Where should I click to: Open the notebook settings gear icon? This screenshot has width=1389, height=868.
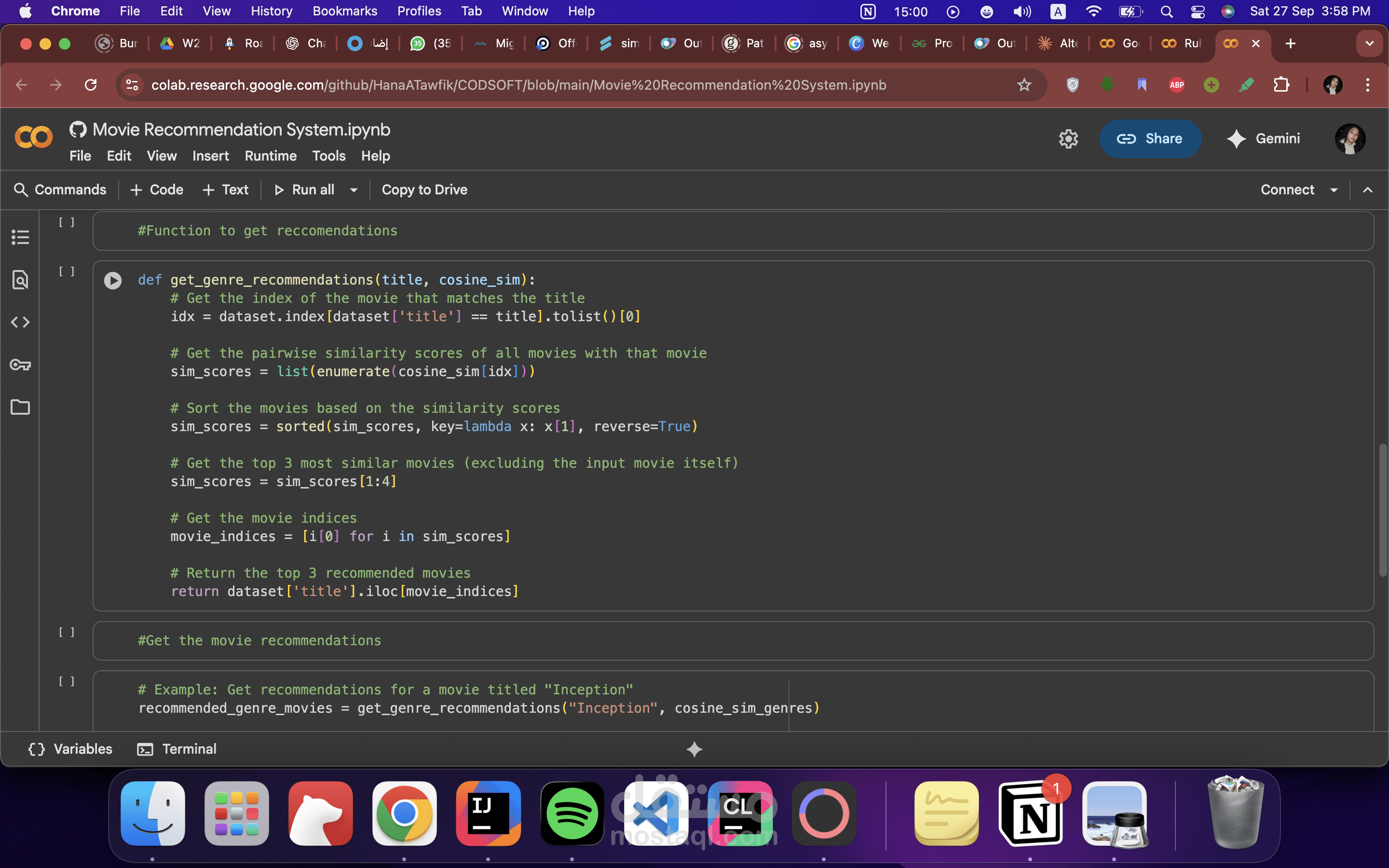point(1068,139)
